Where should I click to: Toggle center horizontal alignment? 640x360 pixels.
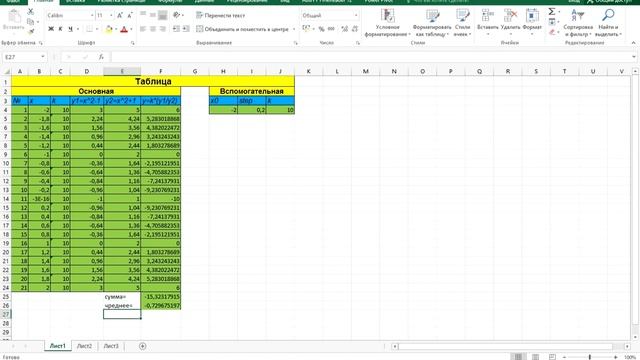pyautogui.click(x=153, y=29)
